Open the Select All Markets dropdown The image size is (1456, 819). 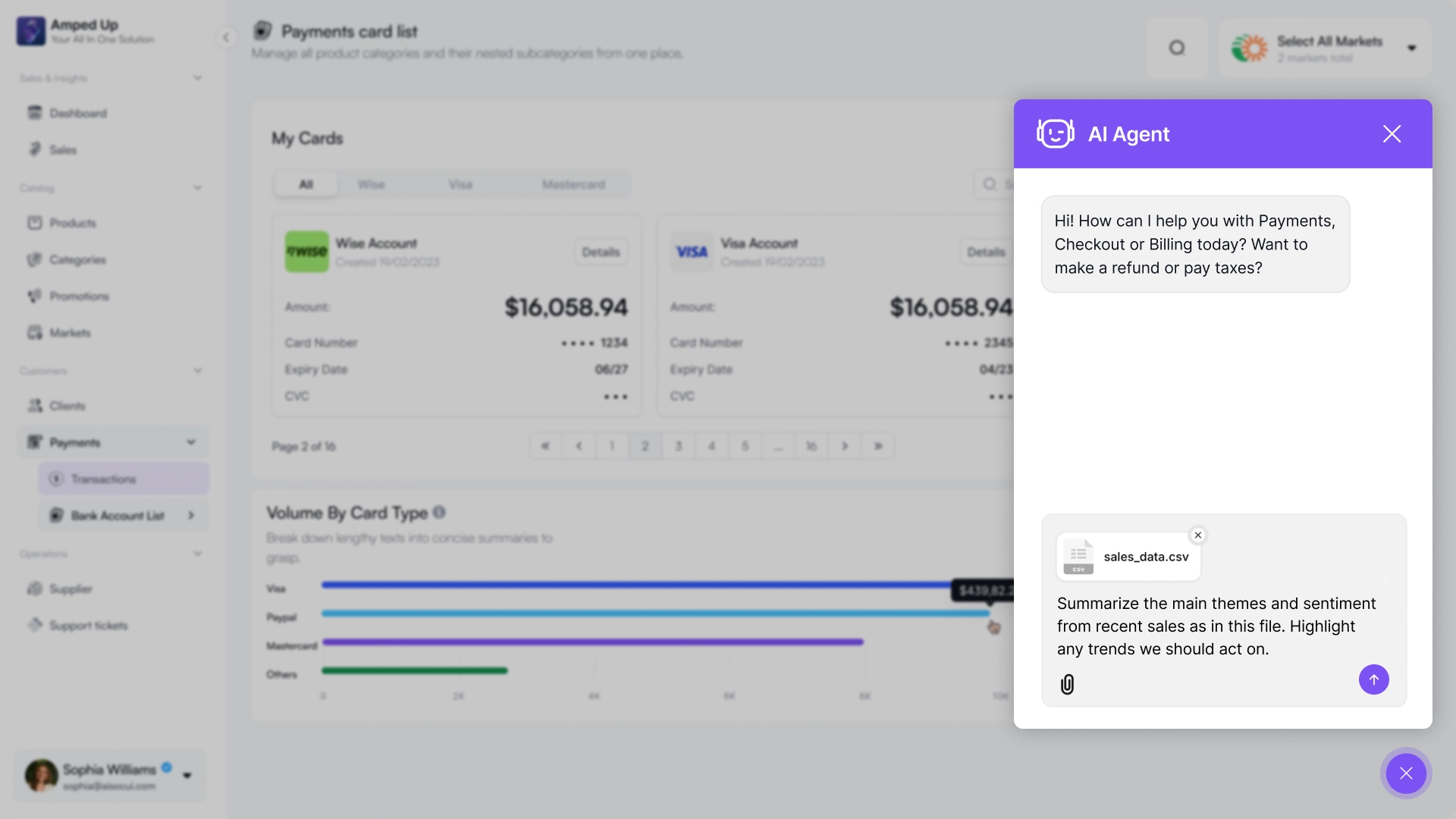(1411, 48)
